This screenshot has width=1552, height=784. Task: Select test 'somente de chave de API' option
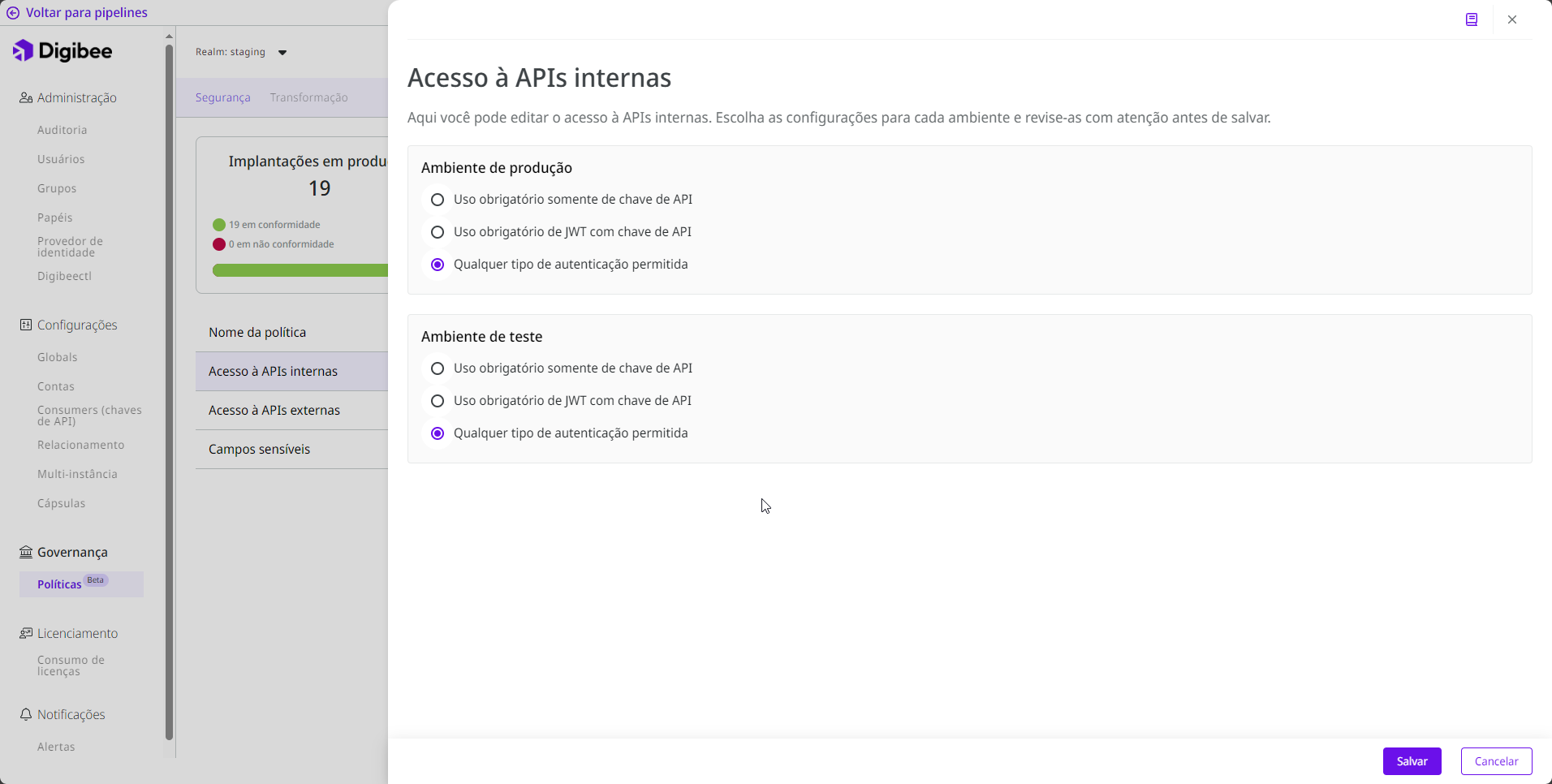point(438,368)
